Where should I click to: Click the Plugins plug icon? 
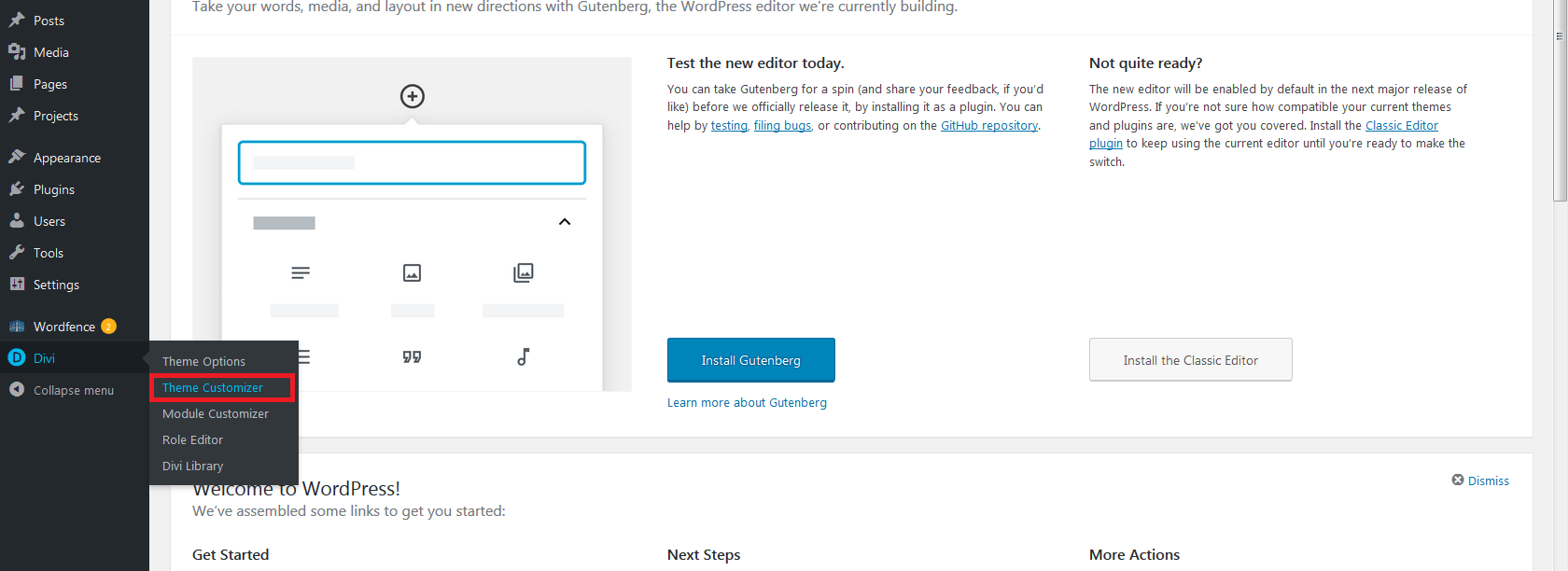coord(17,189)
